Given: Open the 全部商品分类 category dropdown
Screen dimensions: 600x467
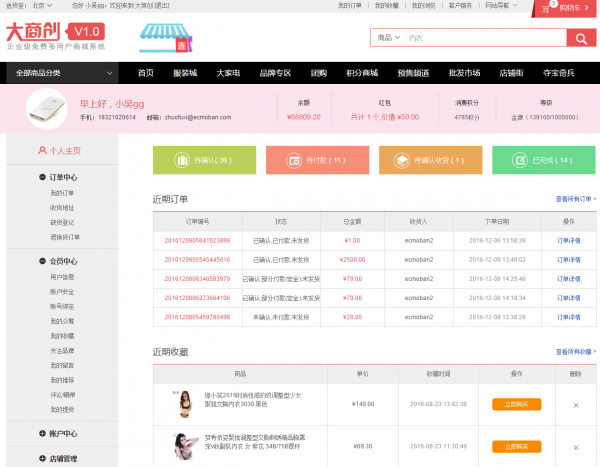Looking at the screenshot, I should click(60, 73).
